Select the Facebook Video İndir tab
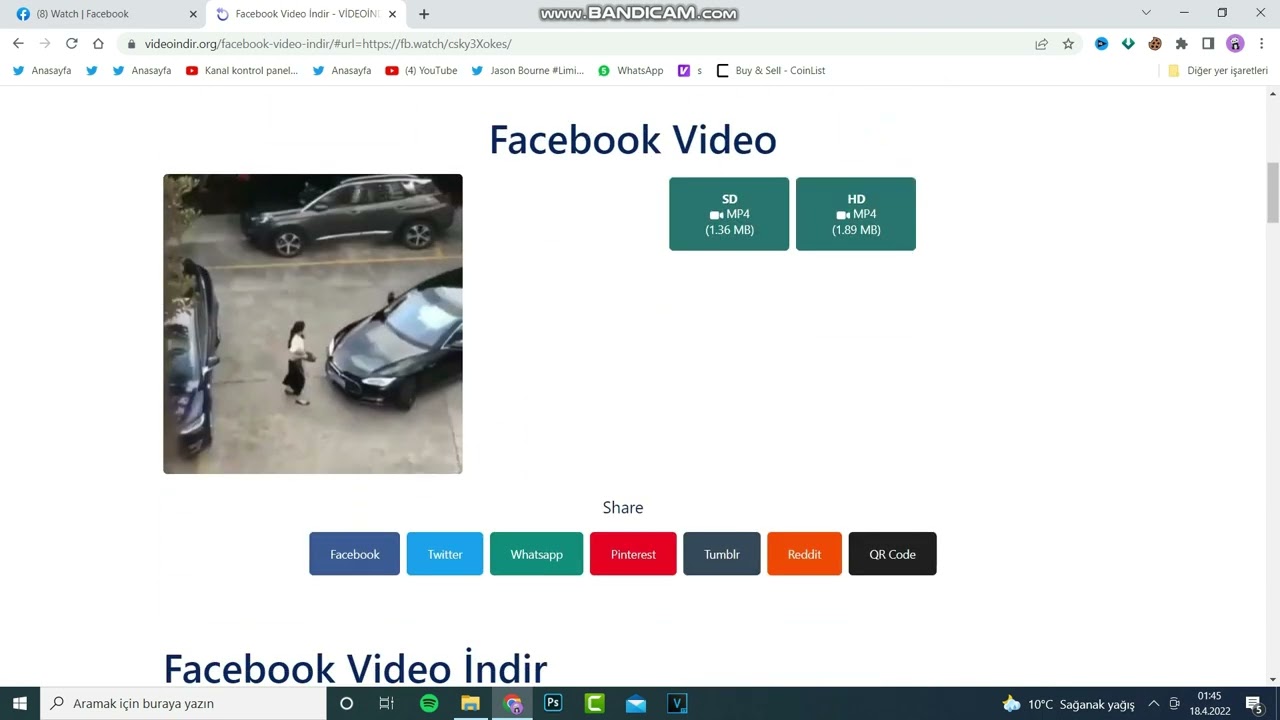Image resolution: width=1280 pixels, height=720 pixels. pyautogui.click(x=306, y=14)
